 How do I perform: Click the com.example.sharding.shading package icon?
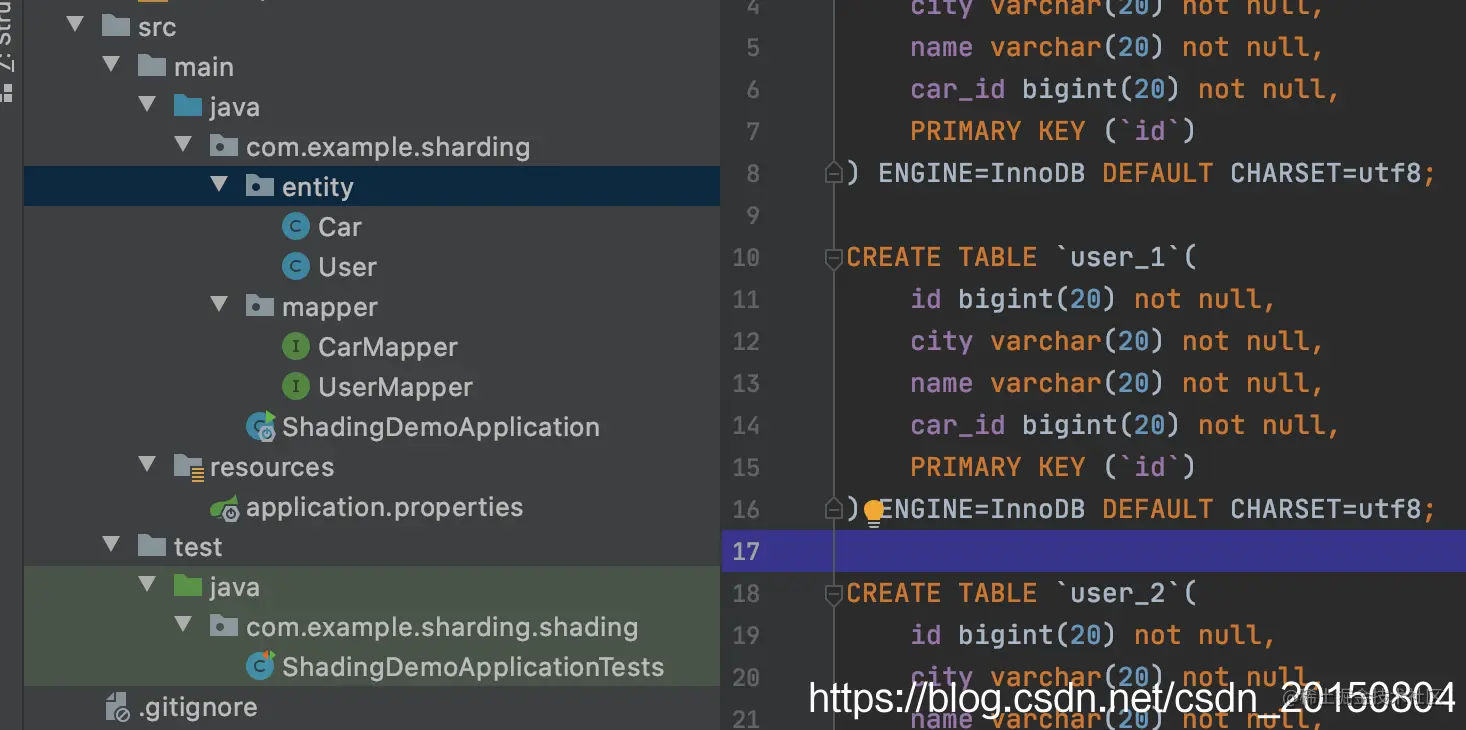224,626
